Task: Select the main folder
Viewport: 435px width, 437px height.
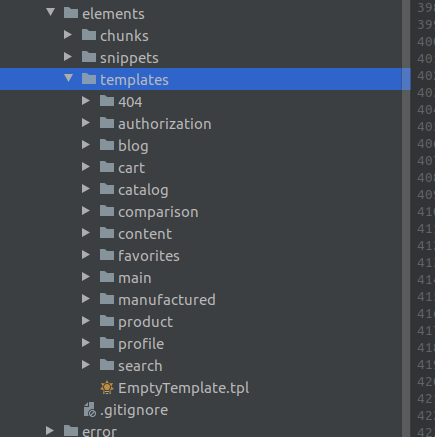Action: [x=135, y=278]
